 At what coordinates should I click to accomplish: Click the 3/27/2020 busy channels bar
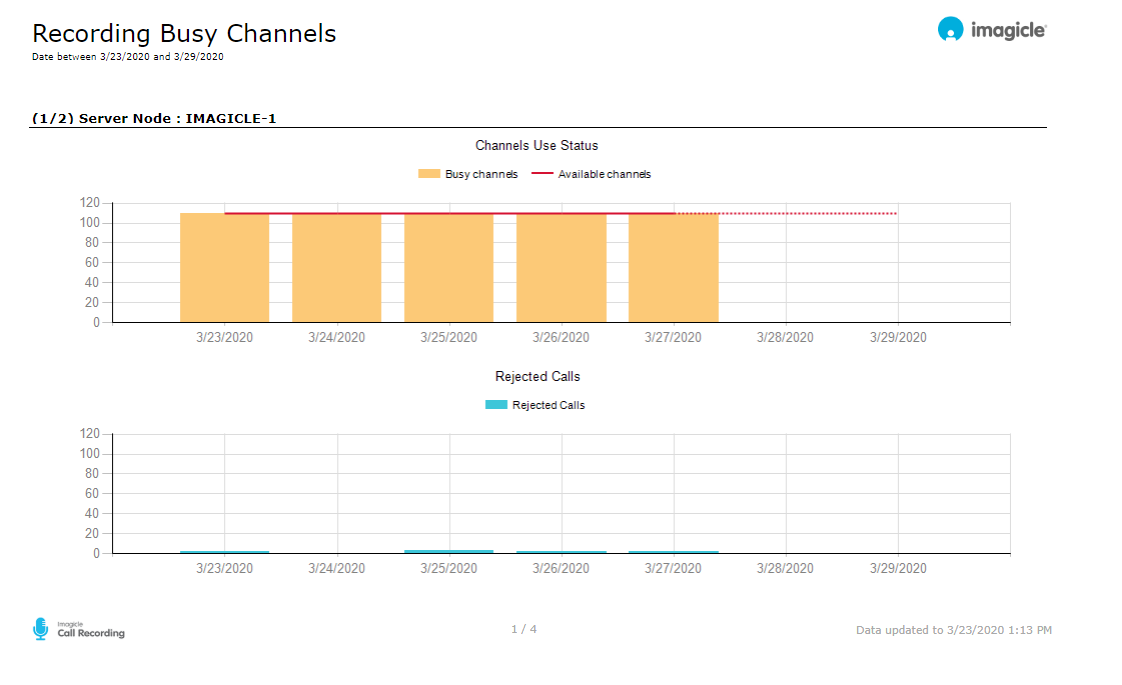pos(673,268)
